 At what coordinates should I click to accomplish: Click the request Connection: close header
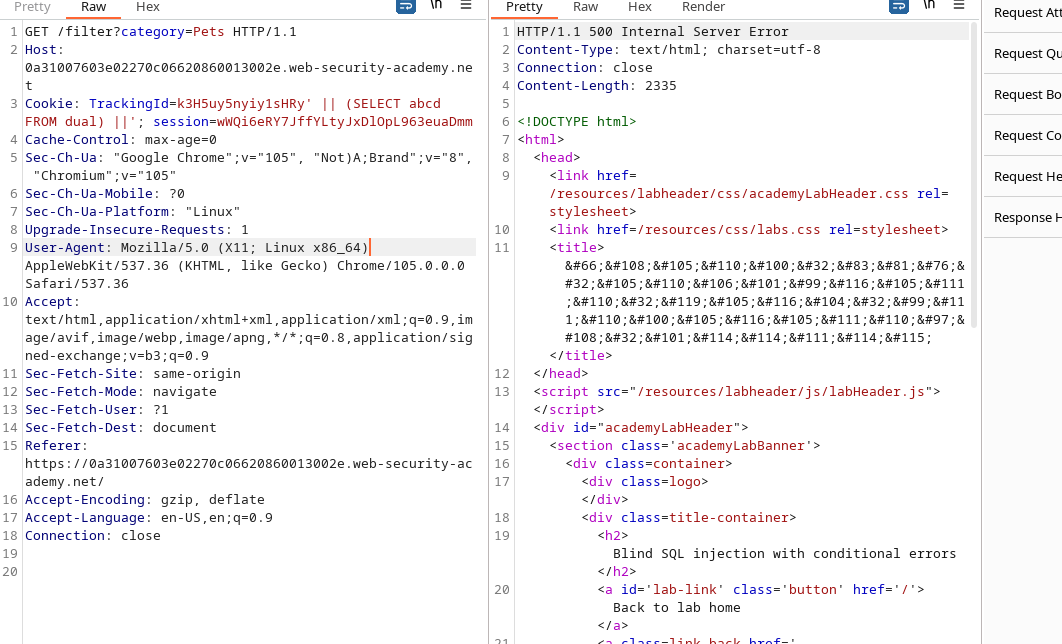pyautogui.click(x=93, y=536)
